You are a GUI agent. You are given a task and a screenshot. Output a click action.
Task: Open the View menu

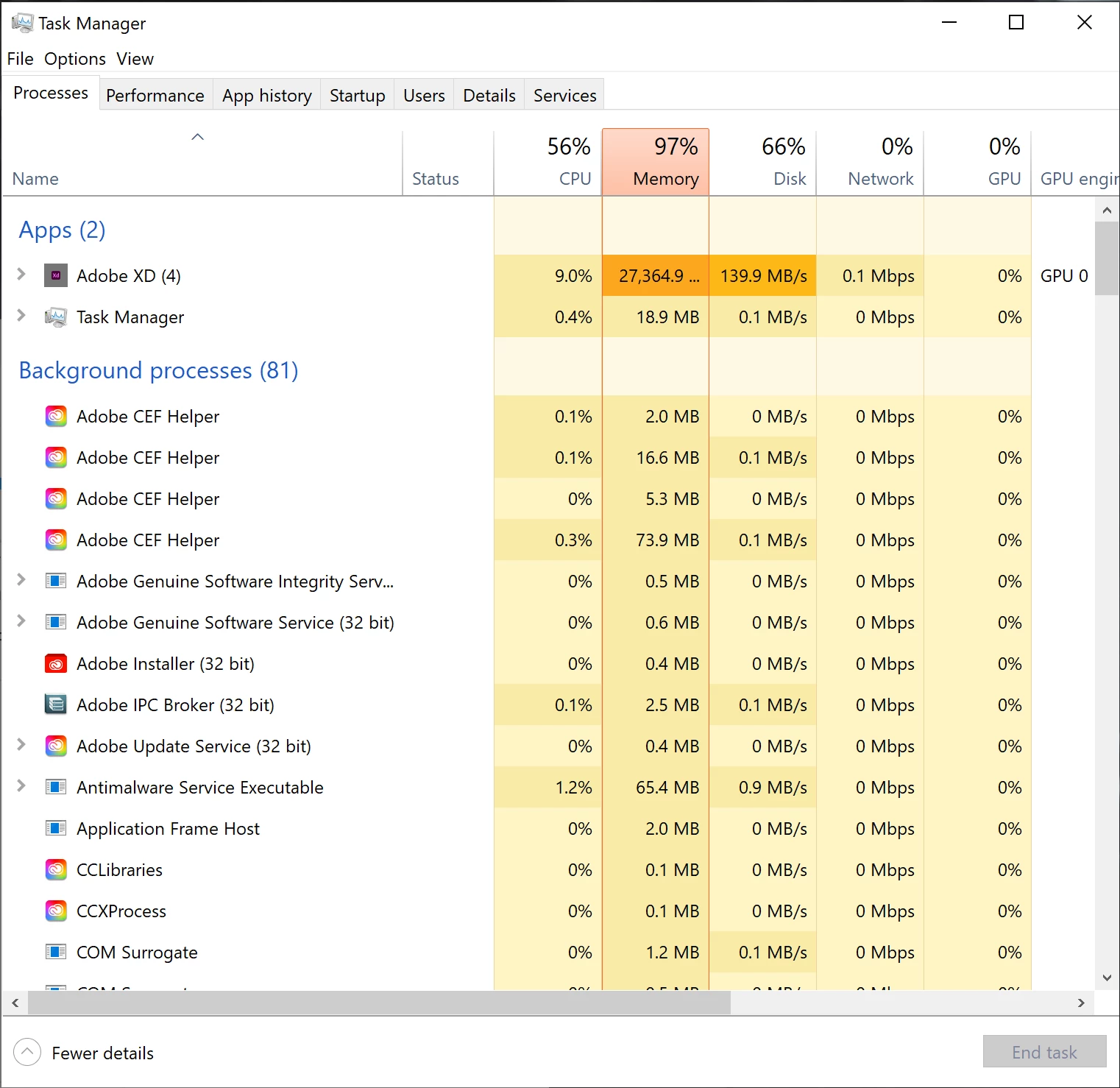(135, 59)
